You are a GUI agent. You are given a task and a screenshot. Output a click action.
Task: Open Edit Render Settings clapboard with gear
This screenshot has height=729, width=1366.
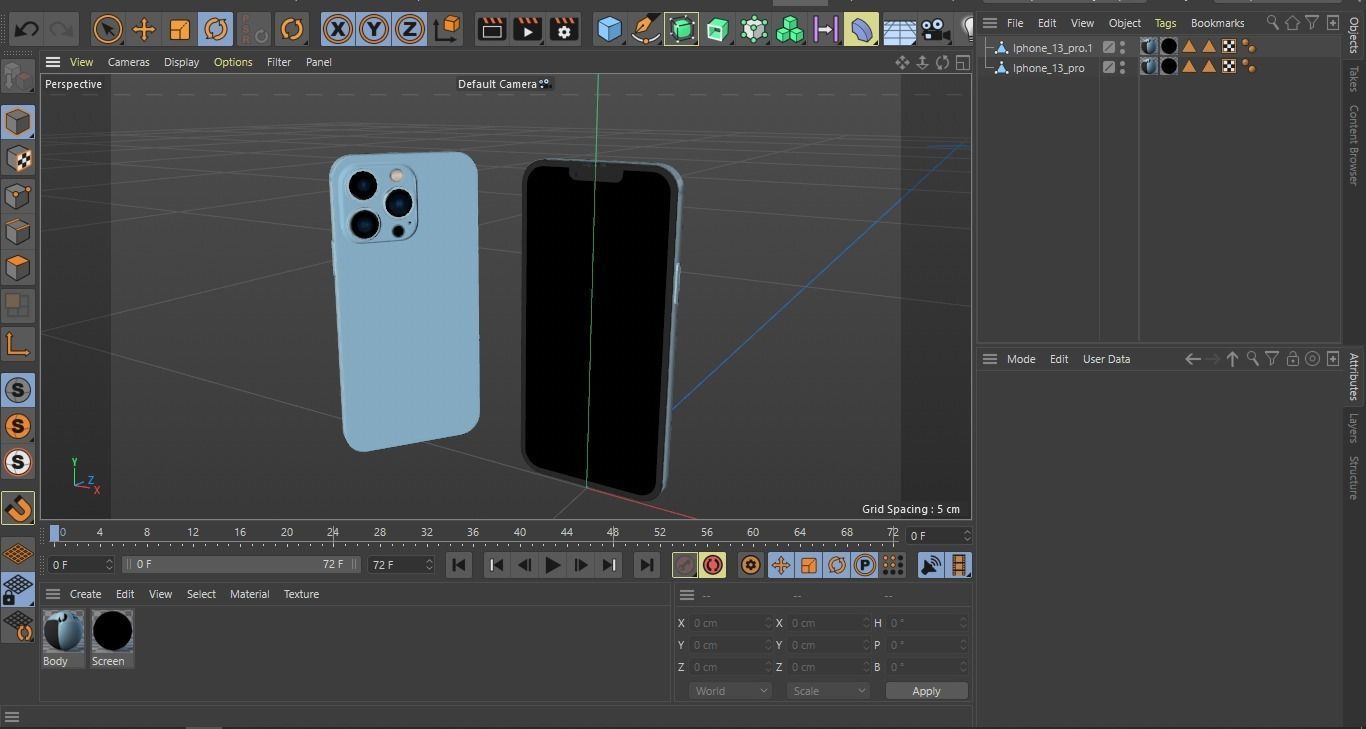[564, 29]
